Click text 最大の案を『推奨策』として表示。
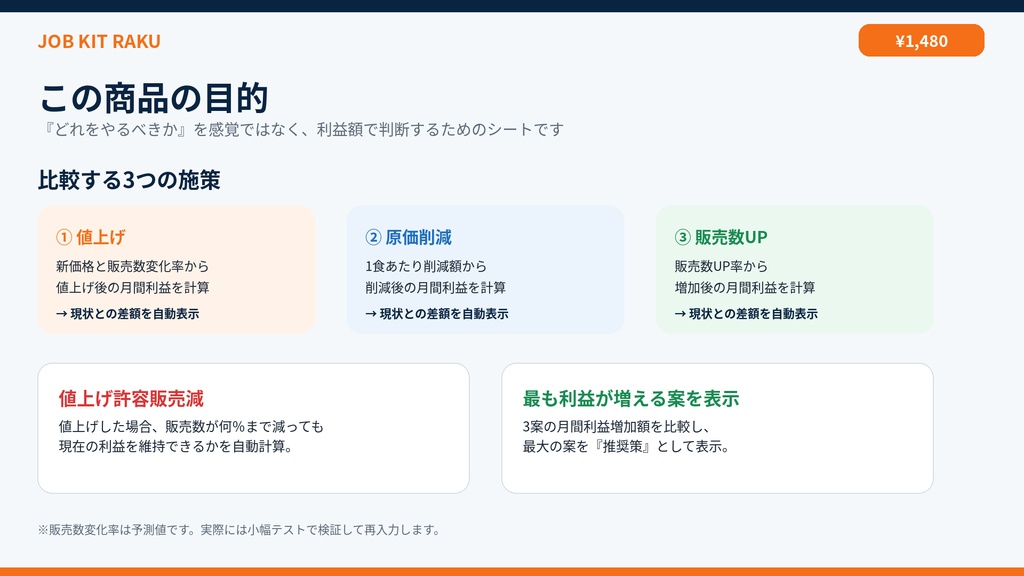 tap(626, 447)
